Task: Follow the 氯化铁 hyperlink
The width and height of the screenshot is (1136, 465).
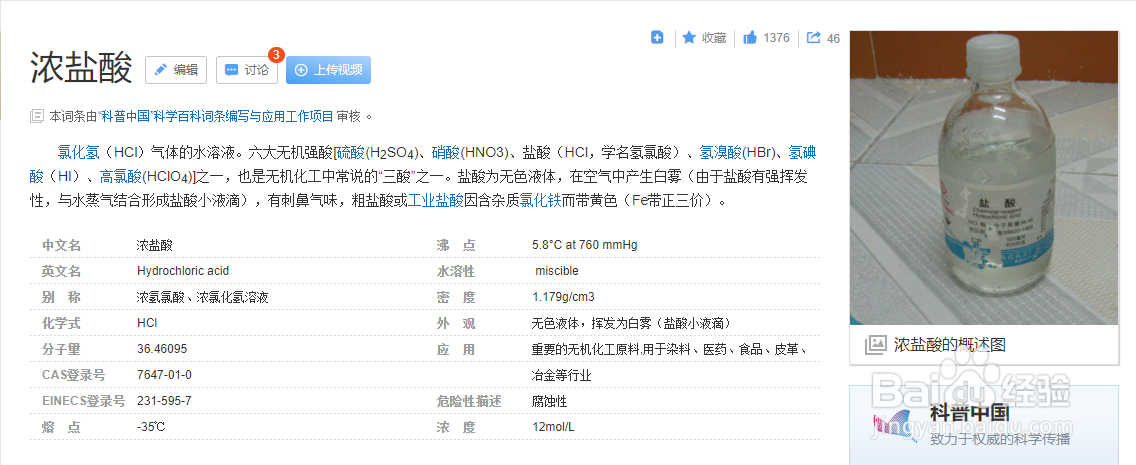Action: [x=540, y=201]
